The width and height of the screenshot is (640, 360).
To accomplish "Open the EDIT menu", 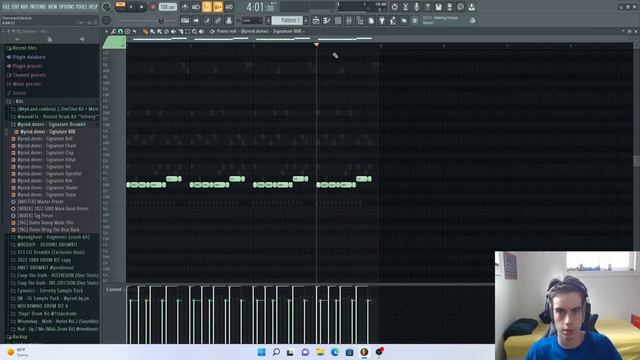I will point(16,7).
